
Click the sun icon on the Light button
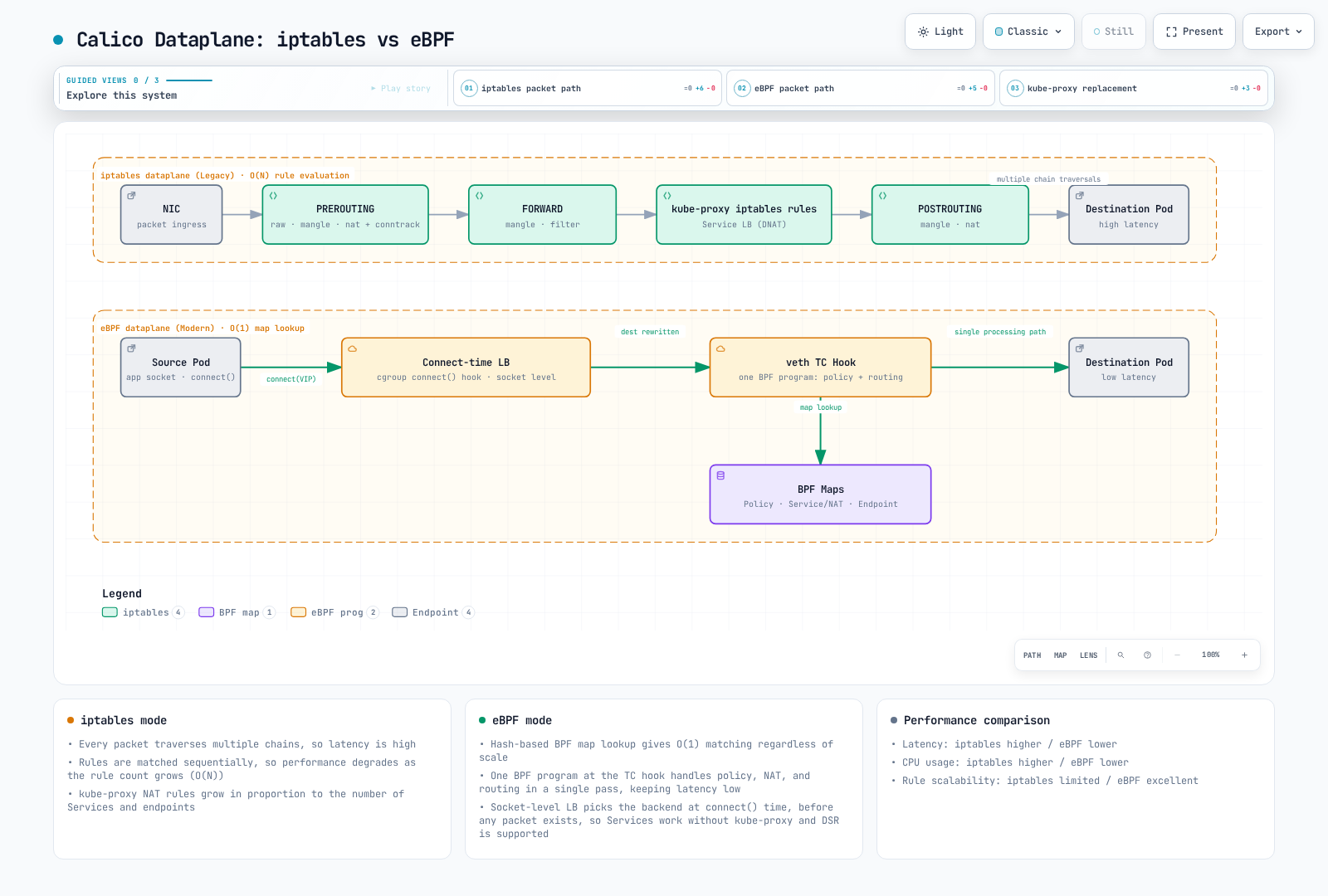[x=923, y=32]
